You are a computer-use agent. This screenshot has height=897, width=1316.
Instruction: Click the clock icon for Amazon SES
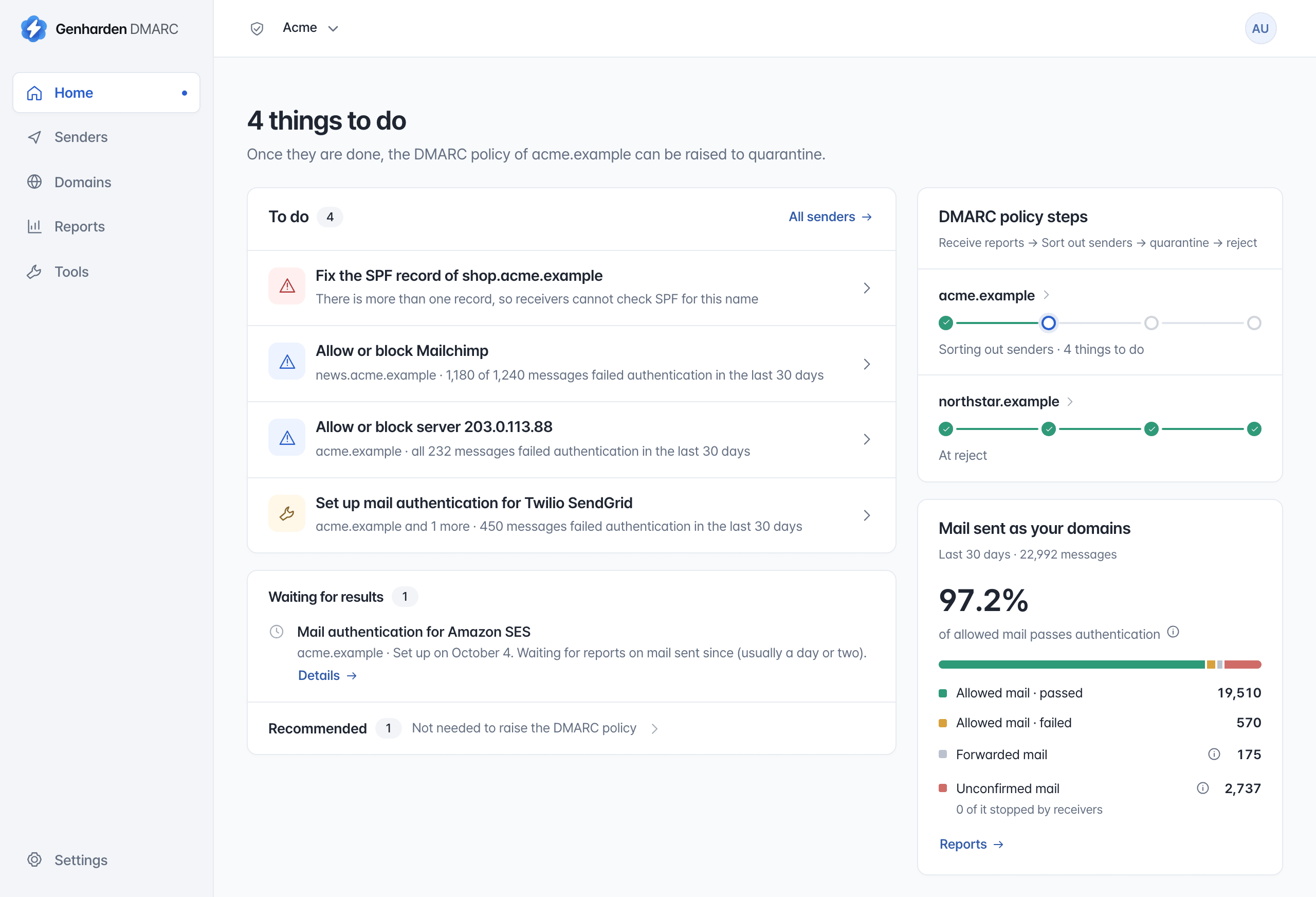tap(277, 631)
